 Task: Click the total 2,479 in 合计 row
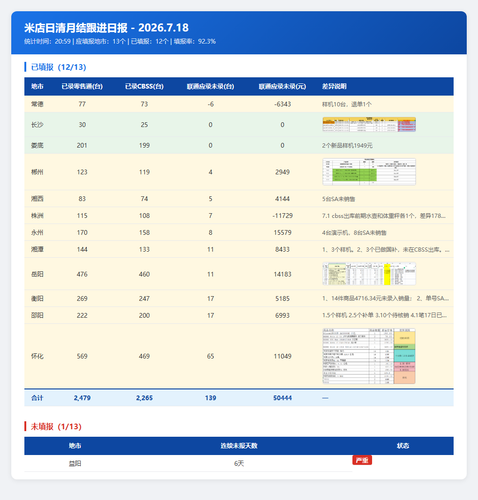[x=82, y=398]
